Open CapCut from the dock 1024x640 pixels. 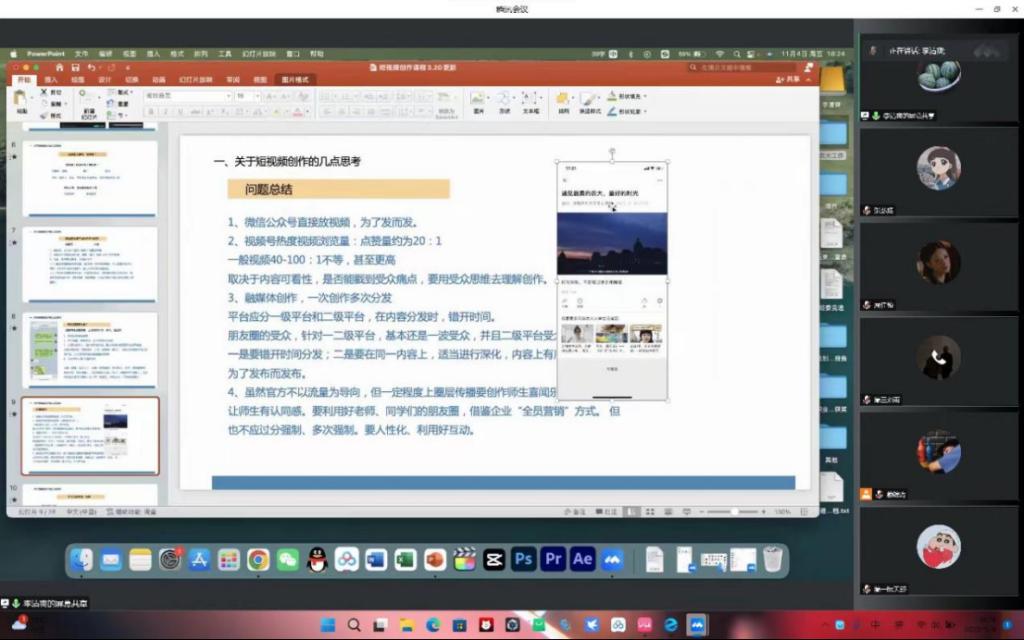[493, 560]
